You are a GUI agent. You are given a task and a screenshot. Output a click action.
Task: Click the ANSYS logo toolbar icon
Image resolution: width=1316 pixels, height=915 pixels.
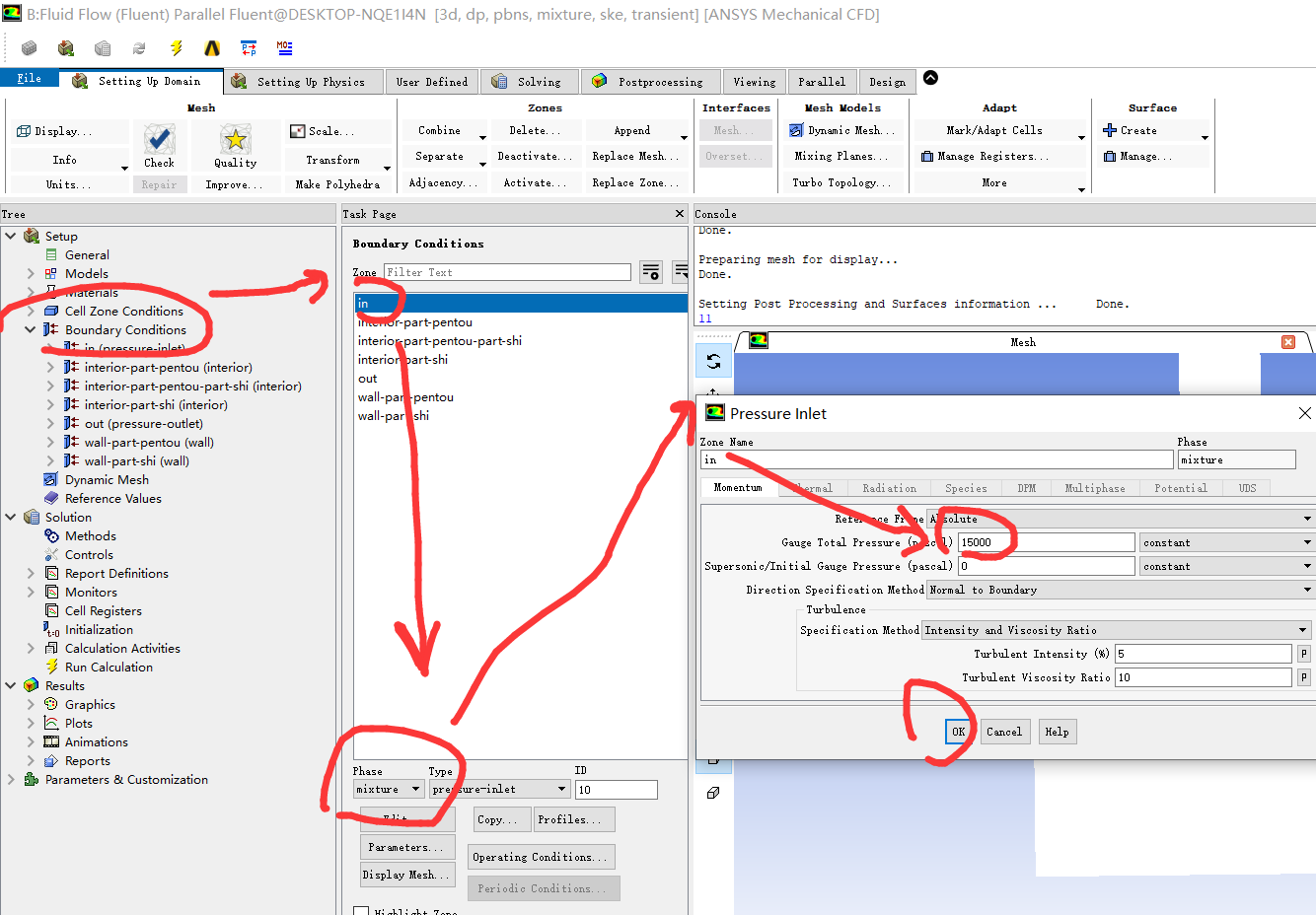[x=212, y=47]
